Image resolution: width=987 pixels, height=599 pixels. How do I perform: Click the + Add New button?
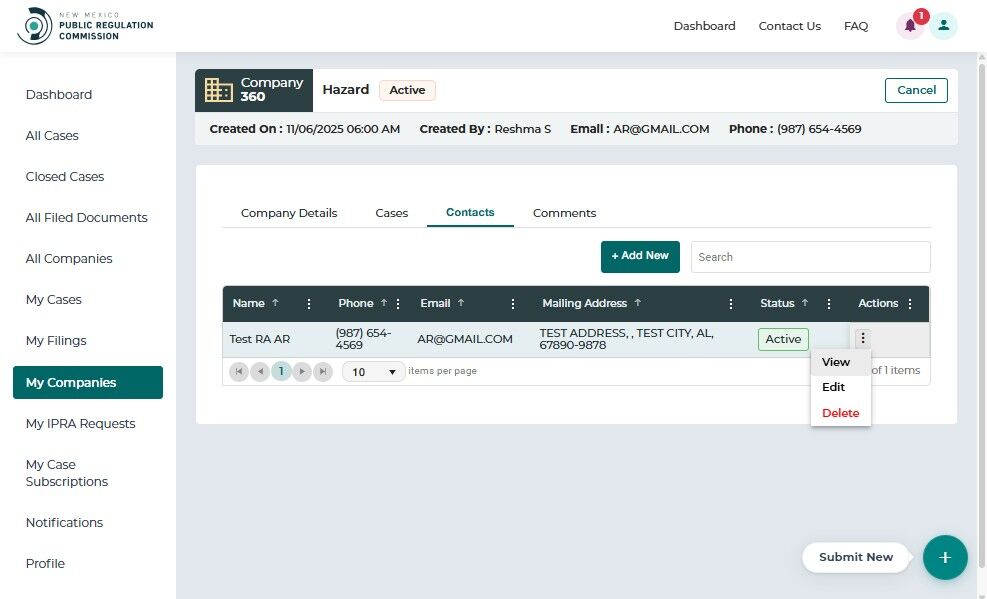click(640, 256)
